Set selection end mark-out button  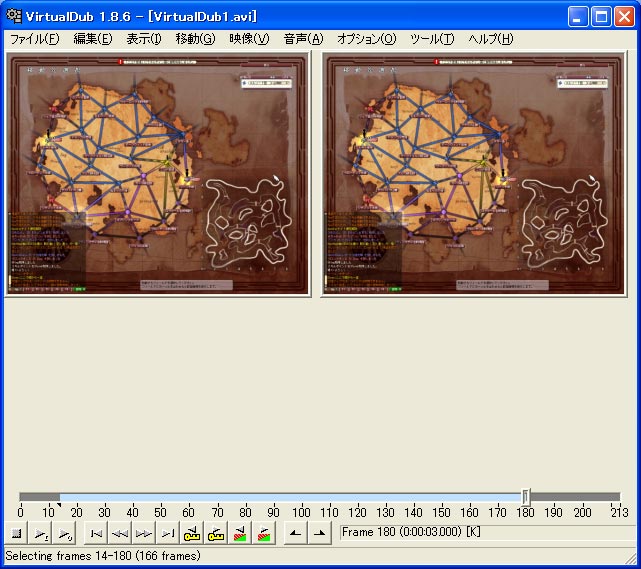[320, 533]
